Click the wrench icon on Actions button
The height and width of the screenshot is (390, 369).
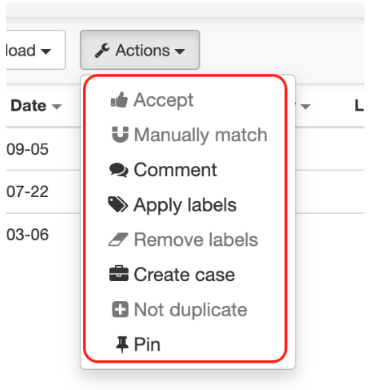click(x=102, y=51)
